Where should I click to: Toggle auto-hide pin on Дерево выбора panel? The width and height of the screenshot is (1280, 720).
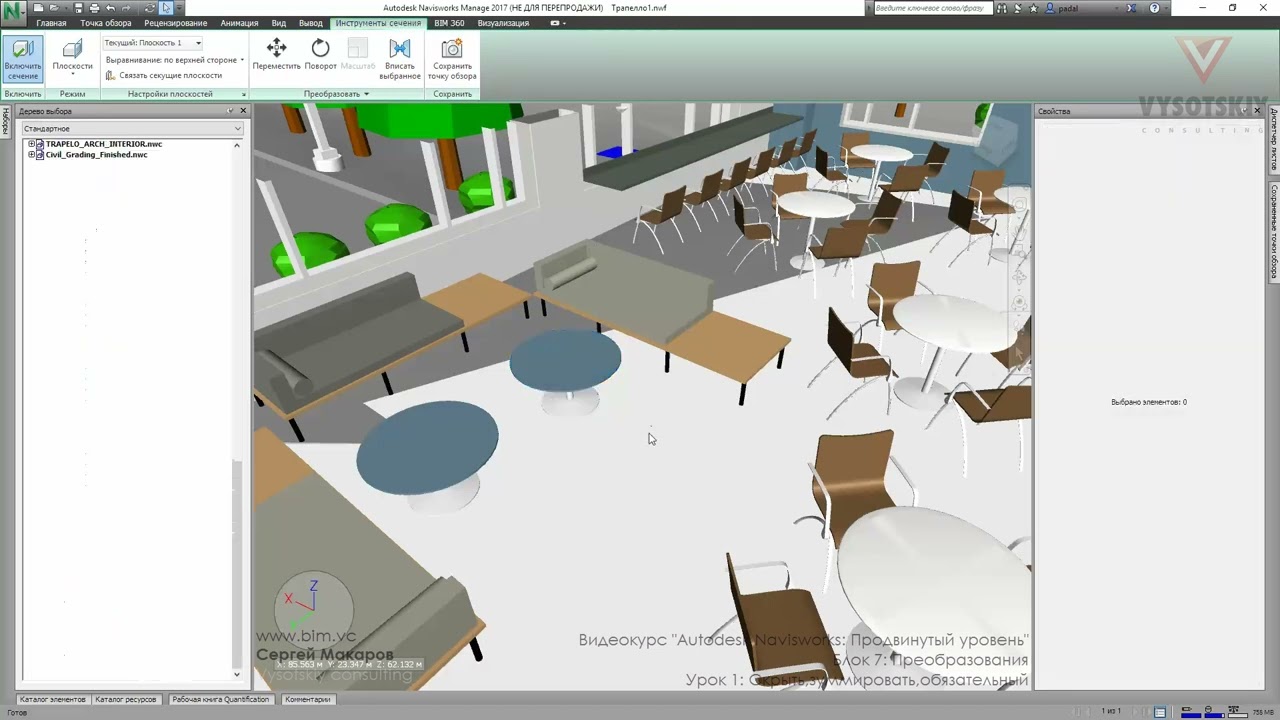click(x=230, y=111)
